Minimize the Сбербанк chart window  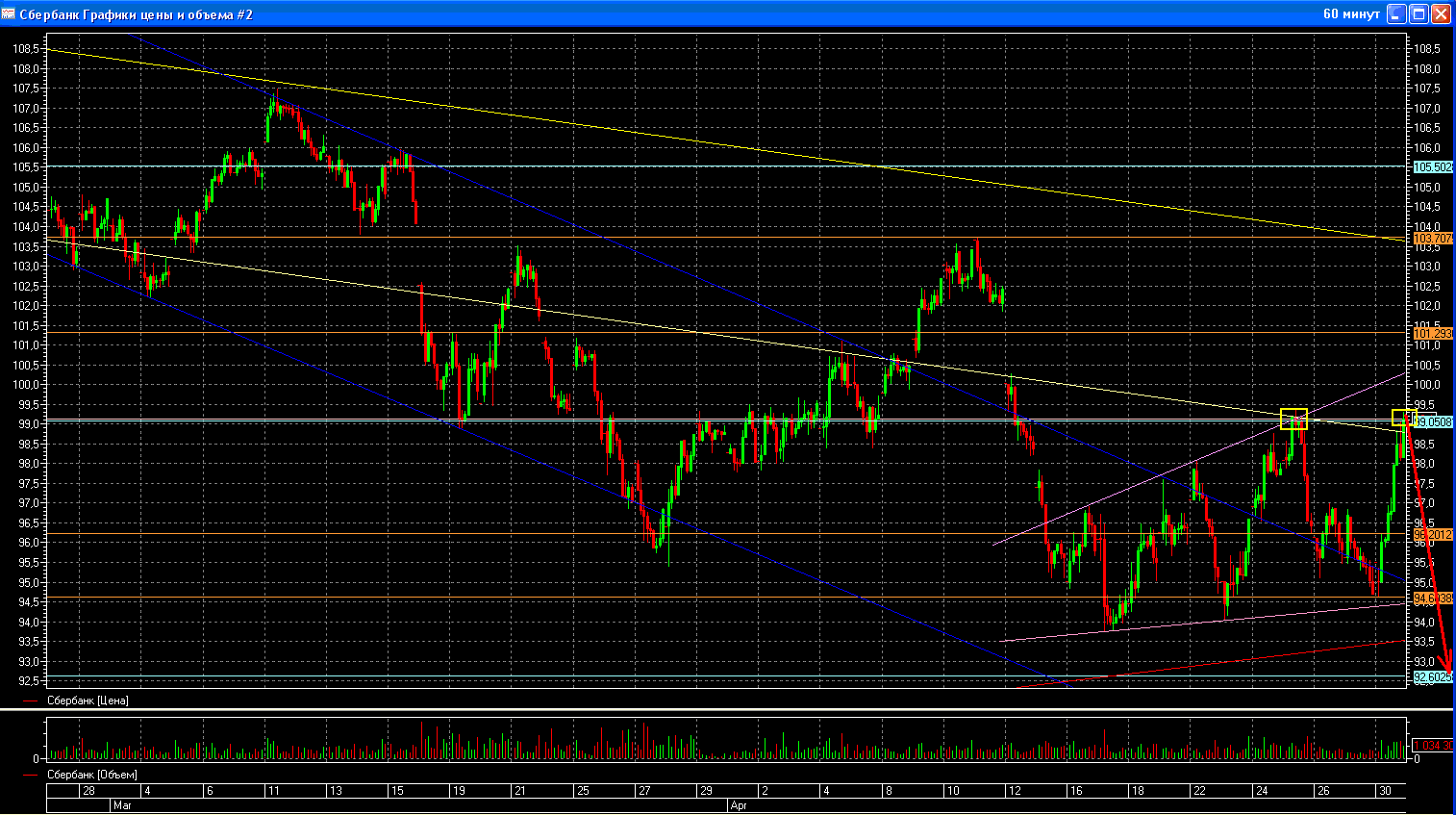click(1396, 13)
